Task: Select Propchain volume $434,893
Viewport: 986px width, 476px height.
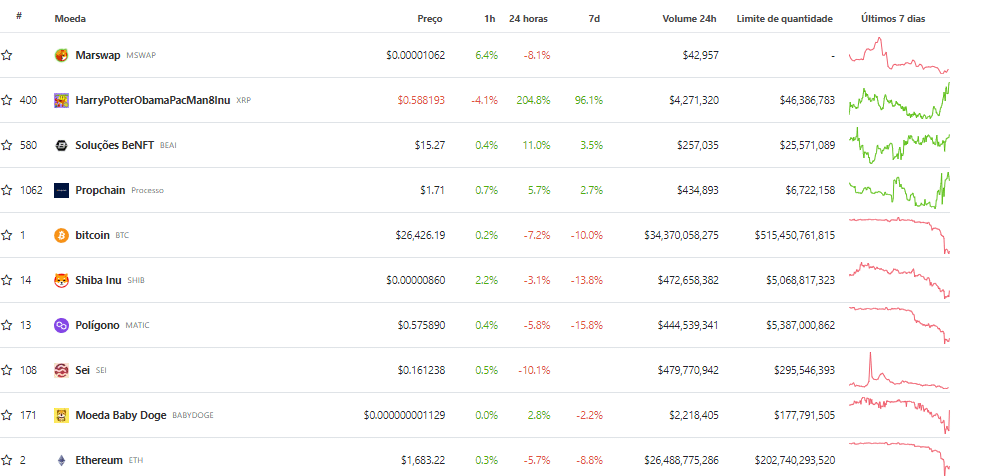Action: [x=697, y=190]
